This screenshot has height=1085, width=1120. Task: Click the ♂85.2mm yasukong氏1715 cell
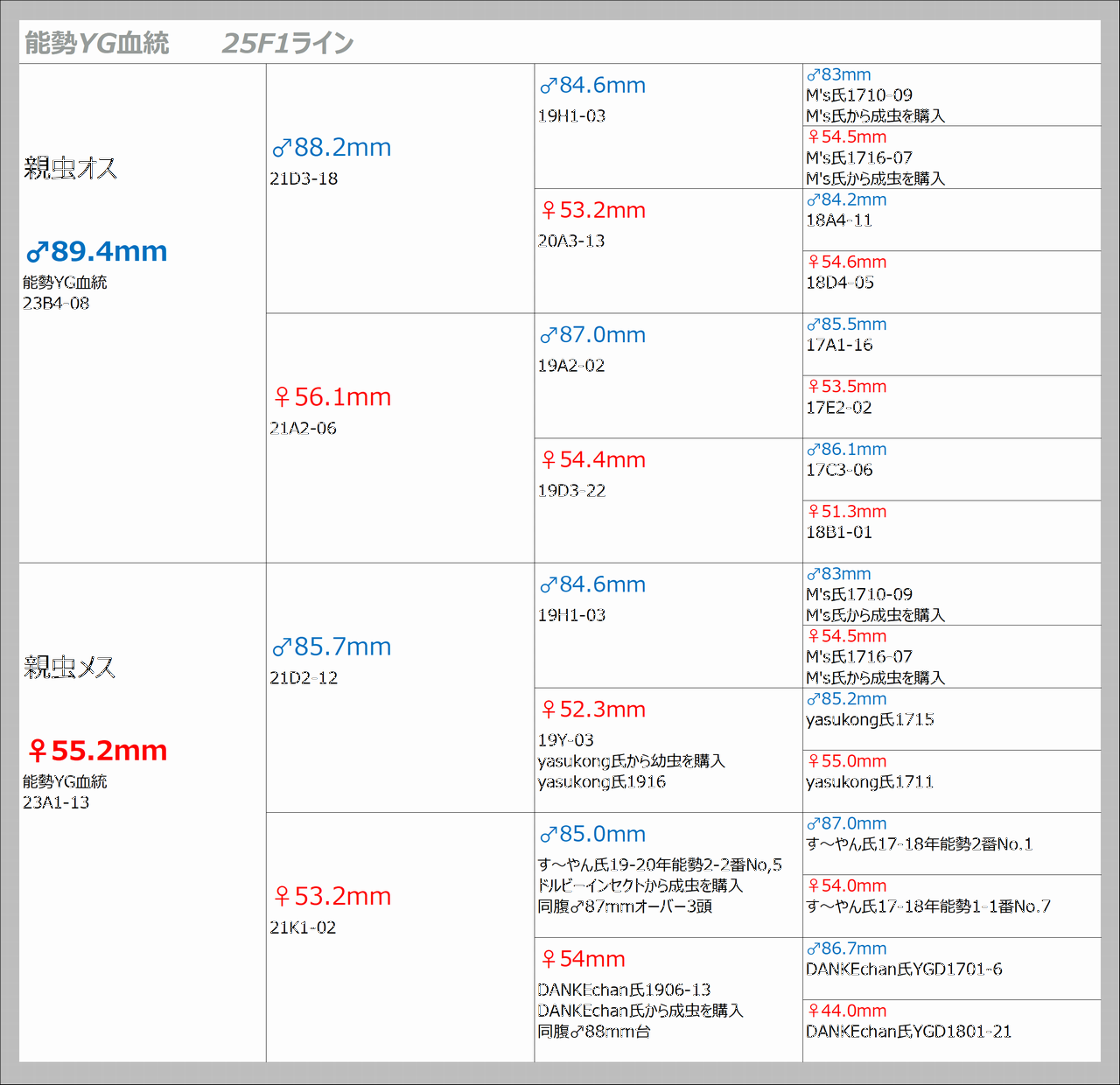[869, 710]
